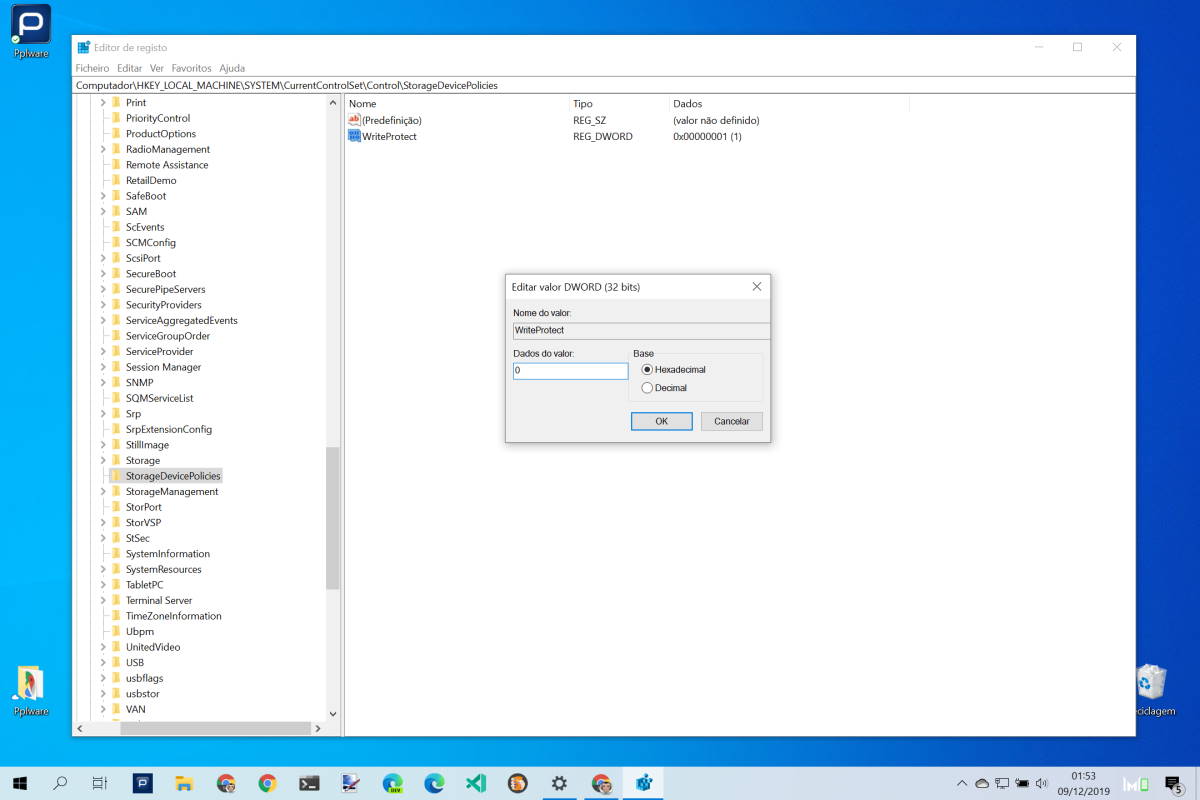Expand the SecurePipeServers key
This screenshot has width=1200, height=800.
coord(103,289)
